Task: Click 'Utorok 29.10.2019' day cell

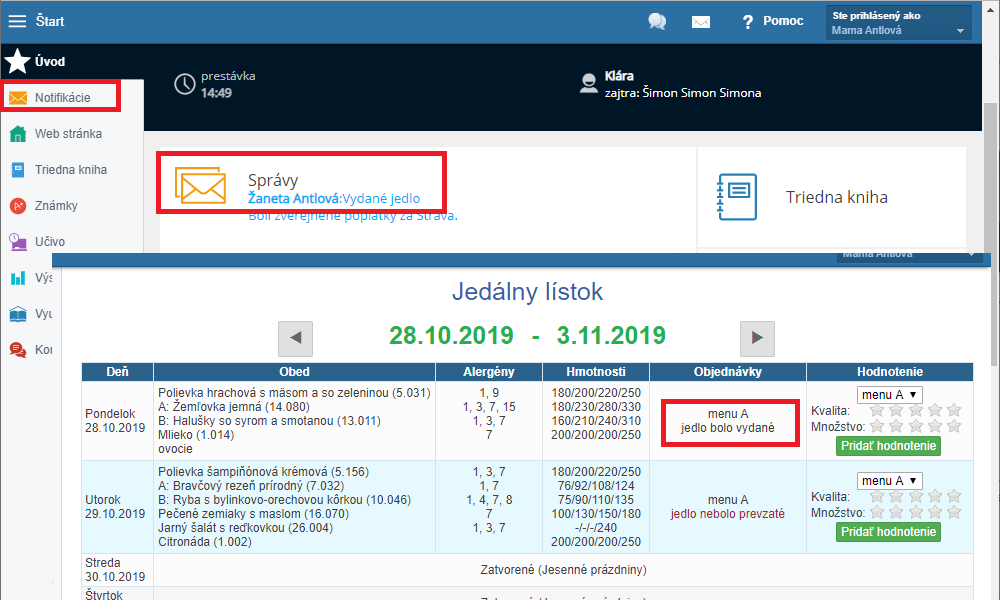Action: pyautogui.click(x=115, y=507)
